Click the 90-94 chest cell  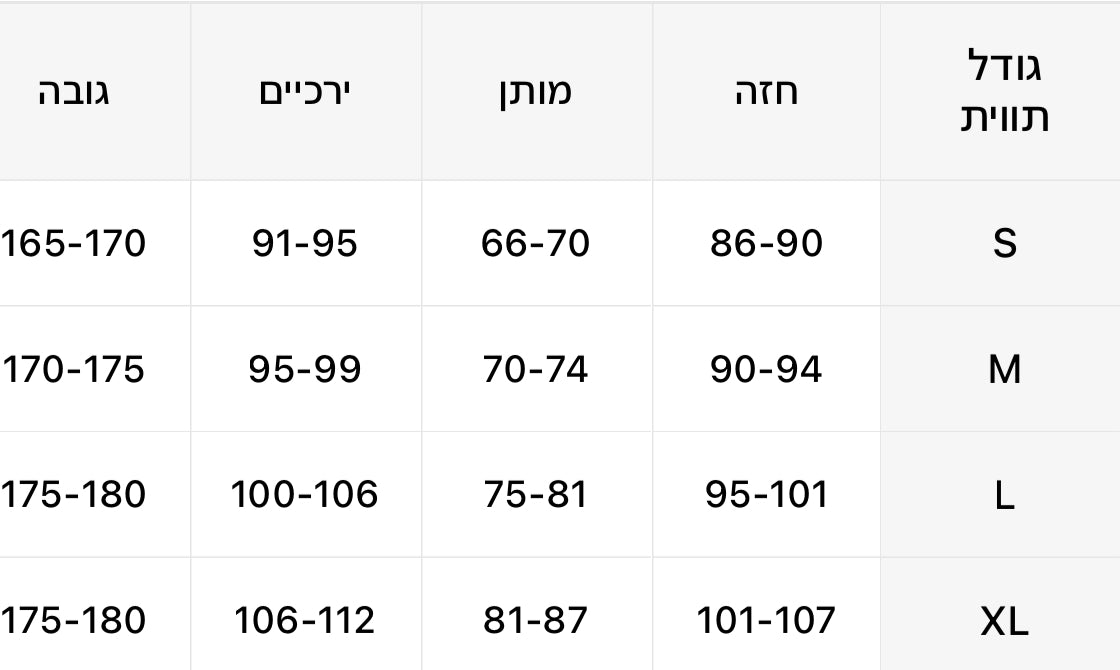pos(766,370)
